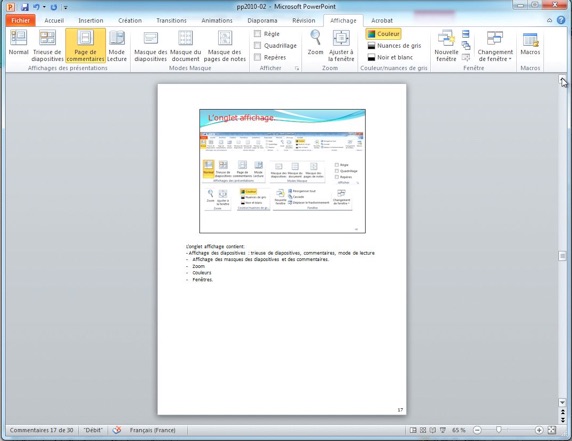Open the Macros button
The height and width of the screenshot is (441, 572).
[x=530, y=44]
